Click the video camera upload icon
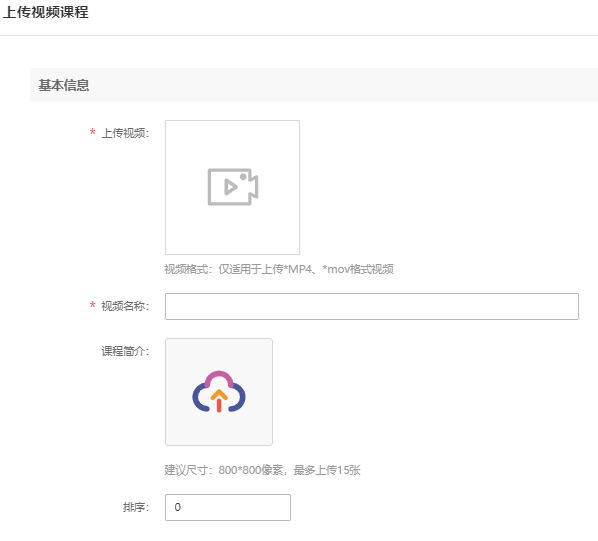Viewport: 598px width, 541px height. pyautogui.click(x=233, y=187)
